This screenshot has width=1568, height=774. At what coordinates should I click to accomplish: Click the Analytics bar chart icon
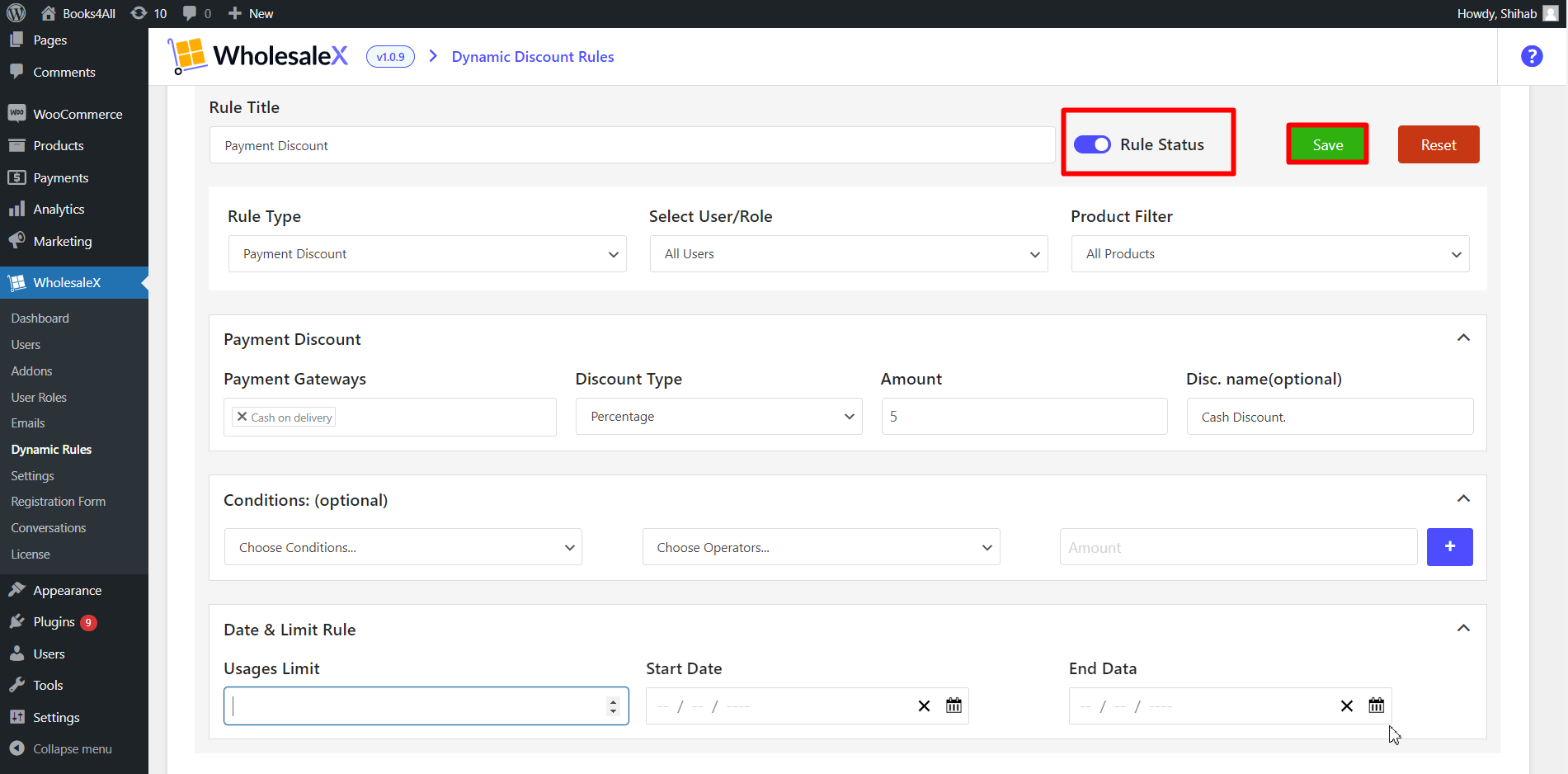coord(16,209)
